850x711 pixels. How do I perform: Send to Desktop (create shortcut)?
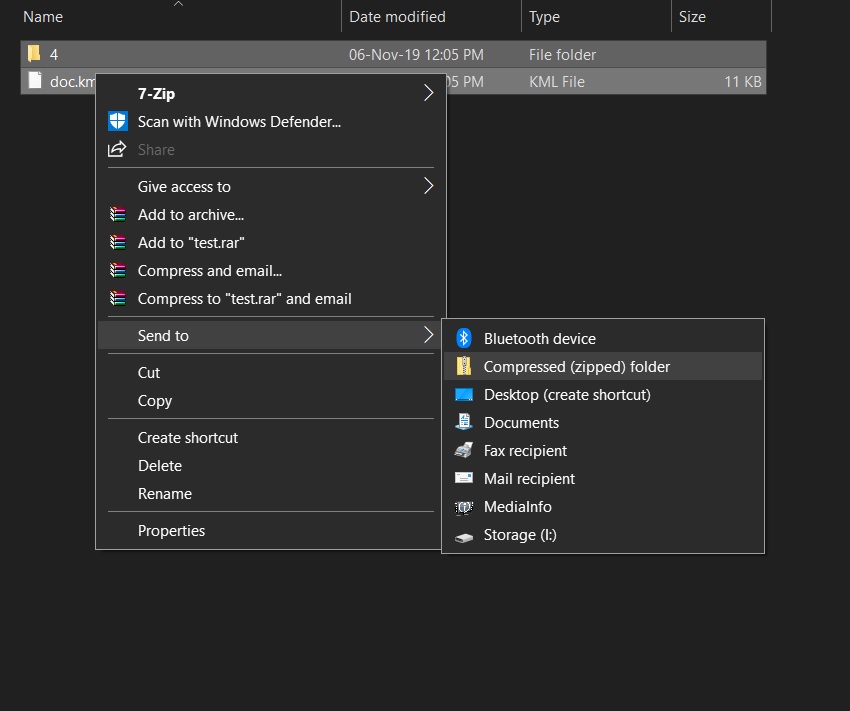[603, 395]
